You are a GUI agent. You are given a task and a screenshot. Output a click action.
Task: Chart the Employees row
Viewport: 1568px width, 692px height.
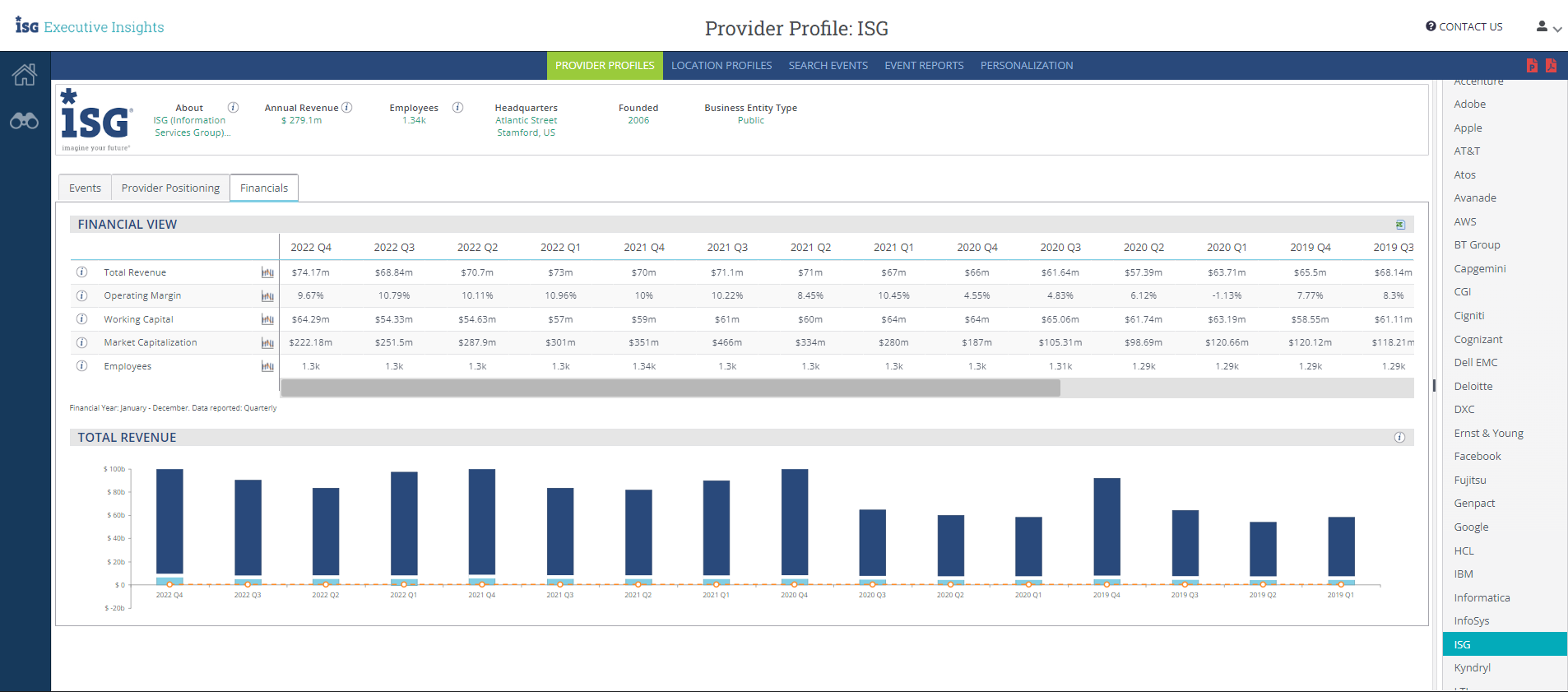(x=267, y=366)
